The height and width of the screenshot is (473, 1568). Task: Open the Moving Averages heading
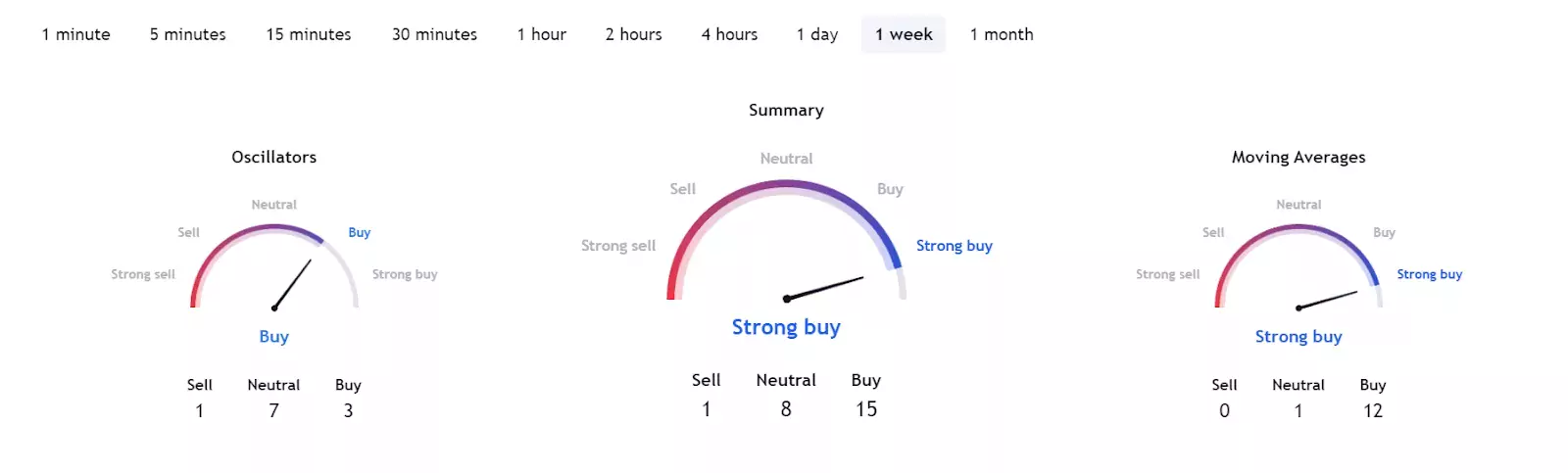[1298, 157]
